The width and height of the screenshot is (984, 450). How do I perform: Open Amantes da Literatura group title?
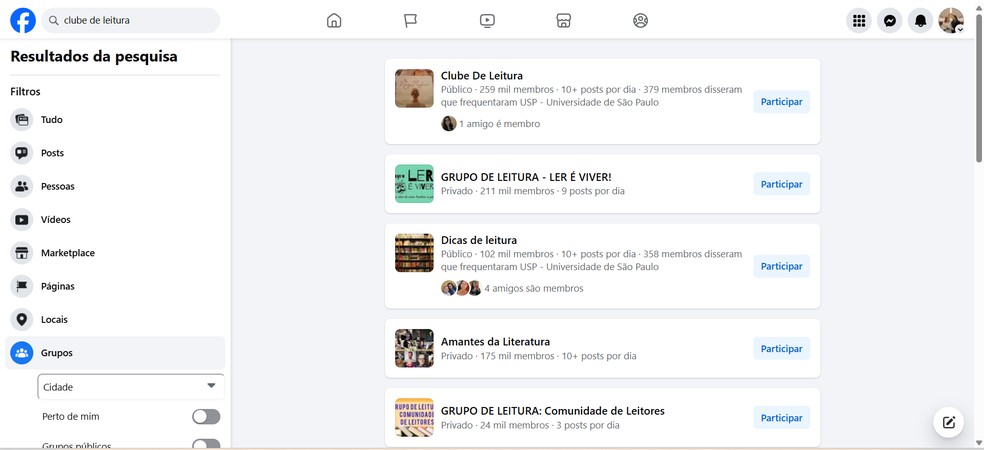pyautogui.click(x=495, y=341)
